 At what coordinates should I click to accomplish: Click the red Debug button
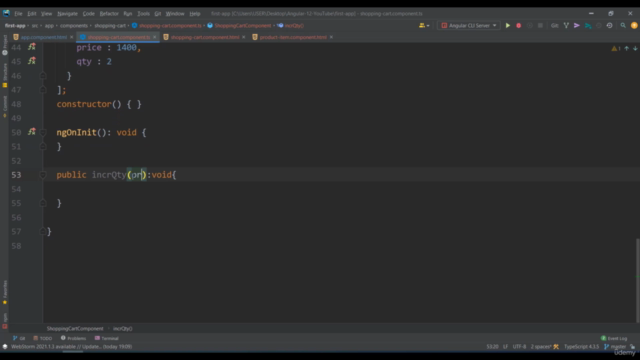[519, 25]
